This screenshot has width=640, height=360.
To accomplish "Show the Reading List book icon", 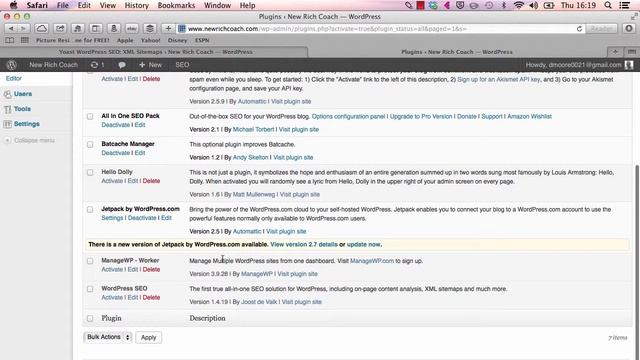I will [10, 40].
